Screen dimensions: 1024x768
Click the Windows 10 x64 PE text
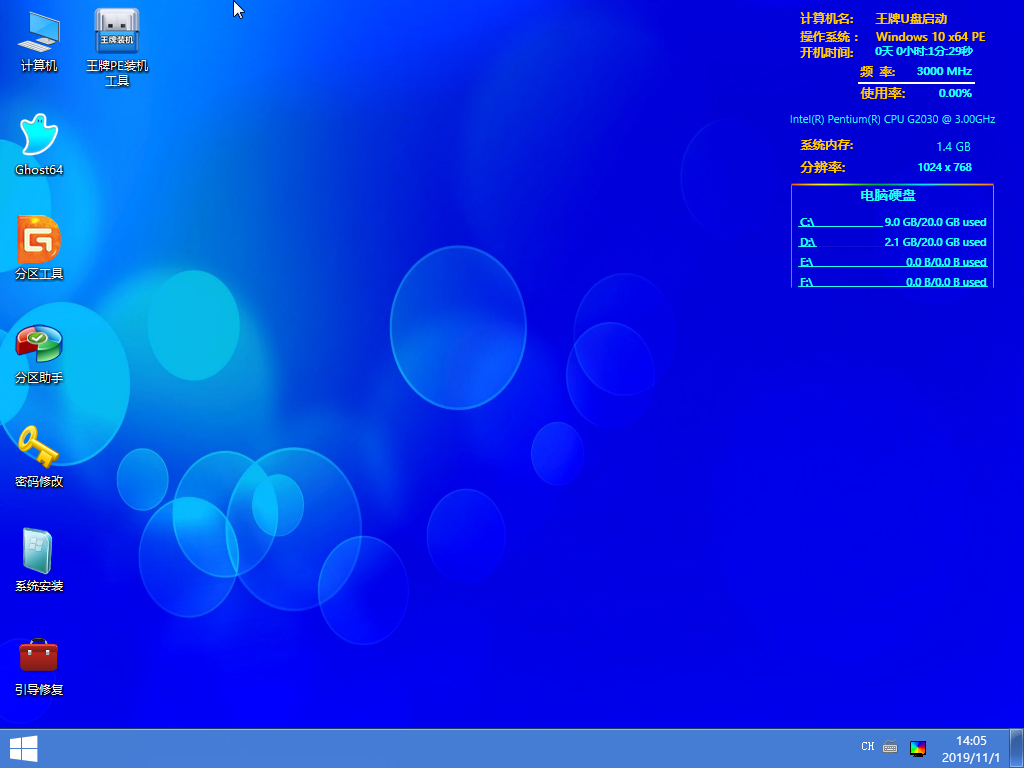click(x=930, y=37)
